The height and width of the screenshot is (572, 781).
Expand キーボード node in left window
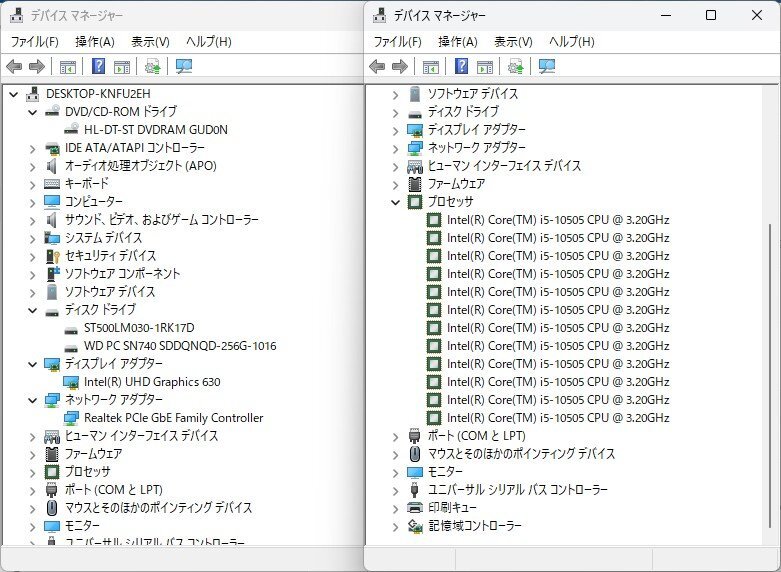[33, 184]
